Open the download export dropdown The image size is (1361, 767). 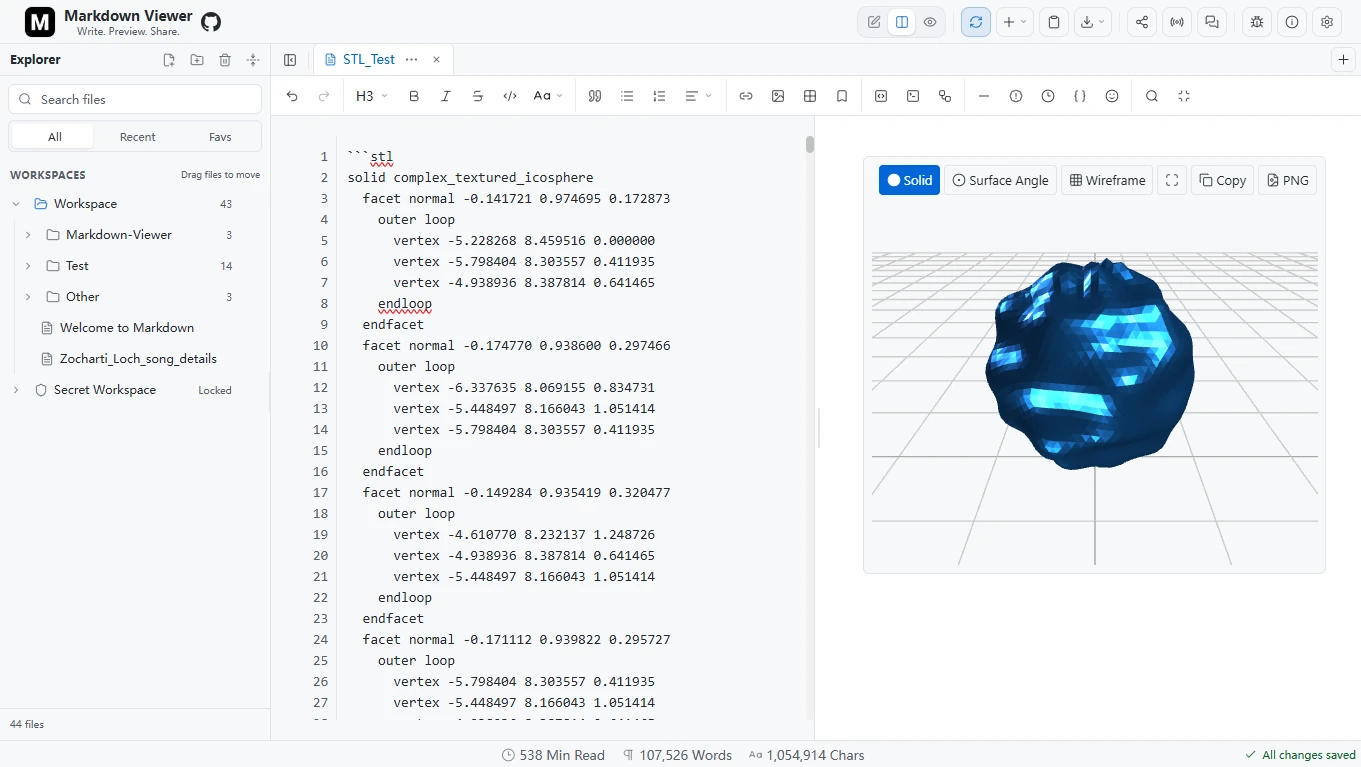point(1093,22)
